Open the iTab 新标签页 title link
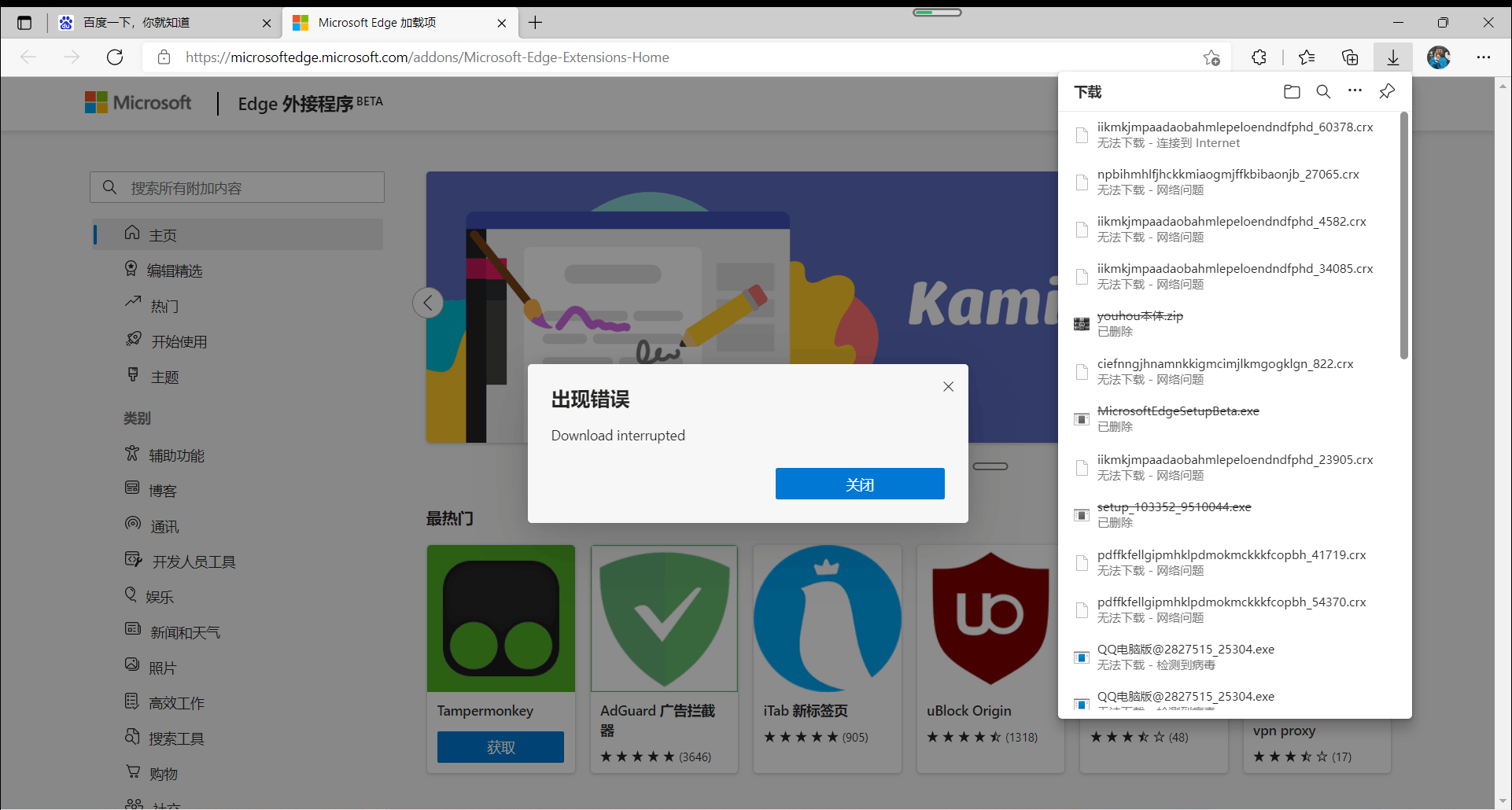This screenshot has height=810, width=1512. point(806,711)
